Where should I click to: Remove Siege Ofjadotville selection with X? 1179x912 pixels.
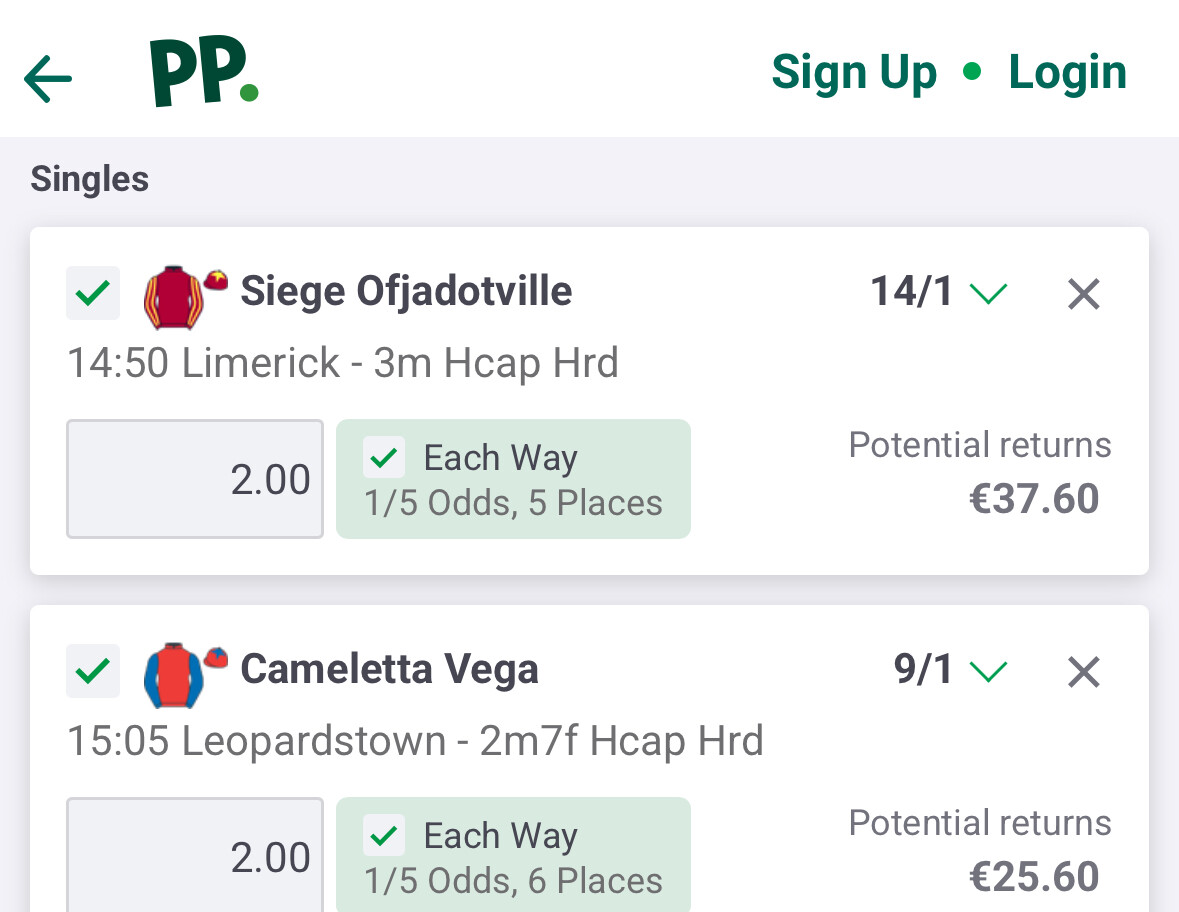1084,294
